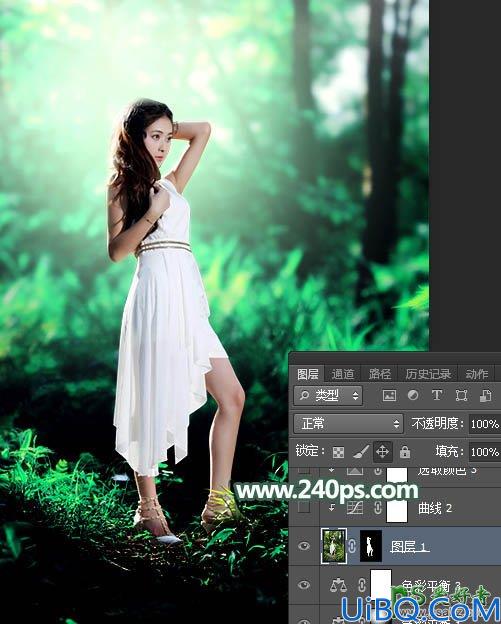Select the white mask thumbnail of 曲线 2
Viewport: 501px width, 624px height.
coord(397,509)
